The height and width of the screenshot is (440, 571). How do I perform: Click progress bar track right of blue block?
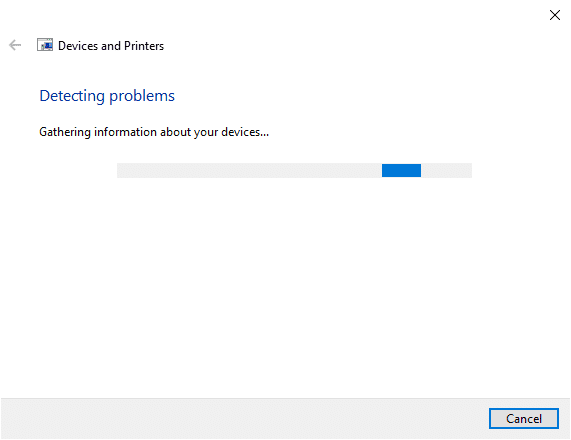(446, 170)
